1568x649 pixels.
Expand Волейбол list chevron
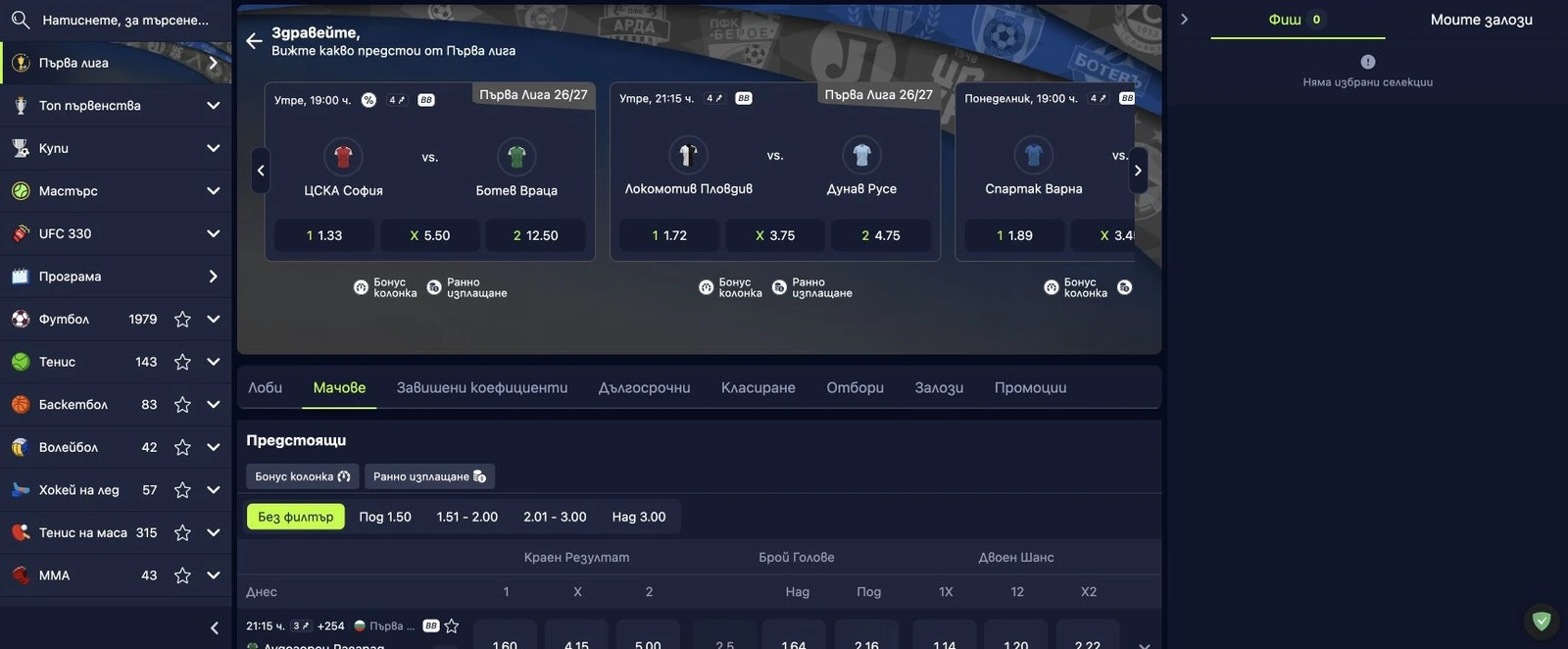point(213,447)
